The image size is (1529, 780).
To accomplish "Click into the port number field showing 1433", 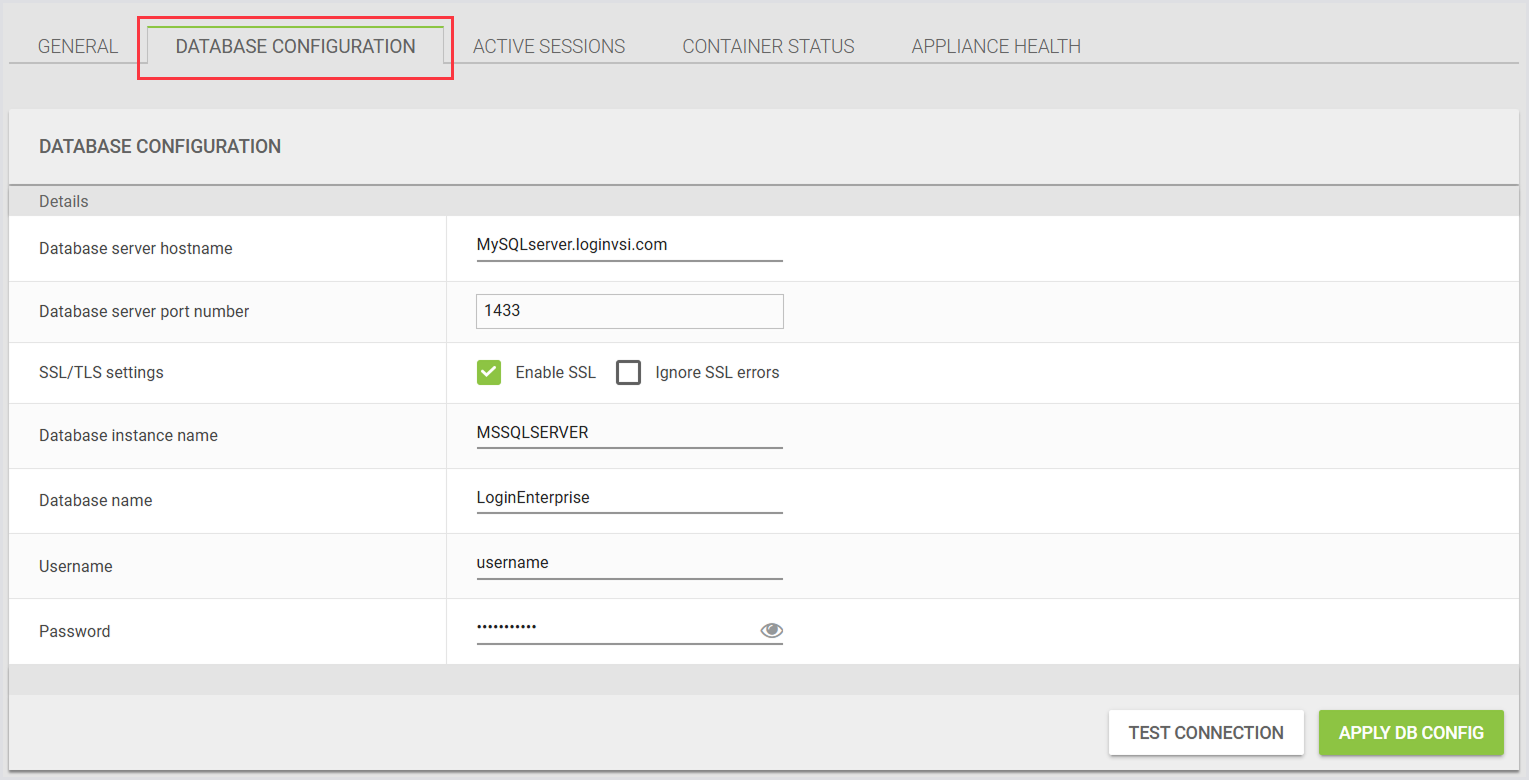I will click(629, 311).
